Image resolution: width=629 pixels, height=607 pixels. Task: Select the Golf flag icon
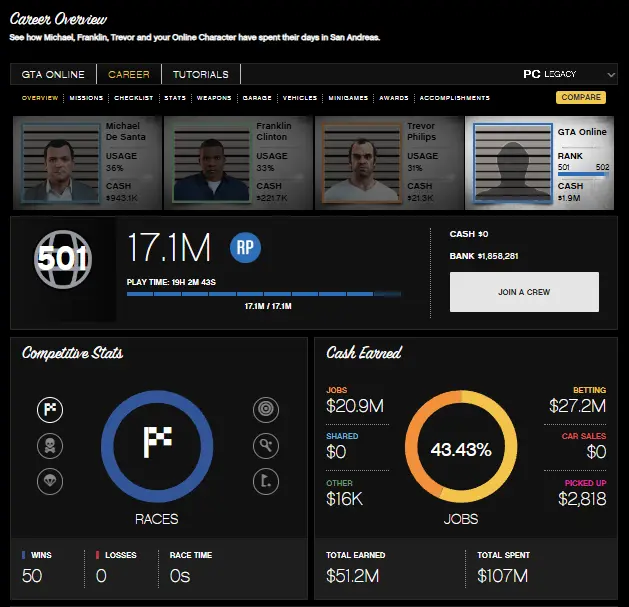click(x=266, y=481)
